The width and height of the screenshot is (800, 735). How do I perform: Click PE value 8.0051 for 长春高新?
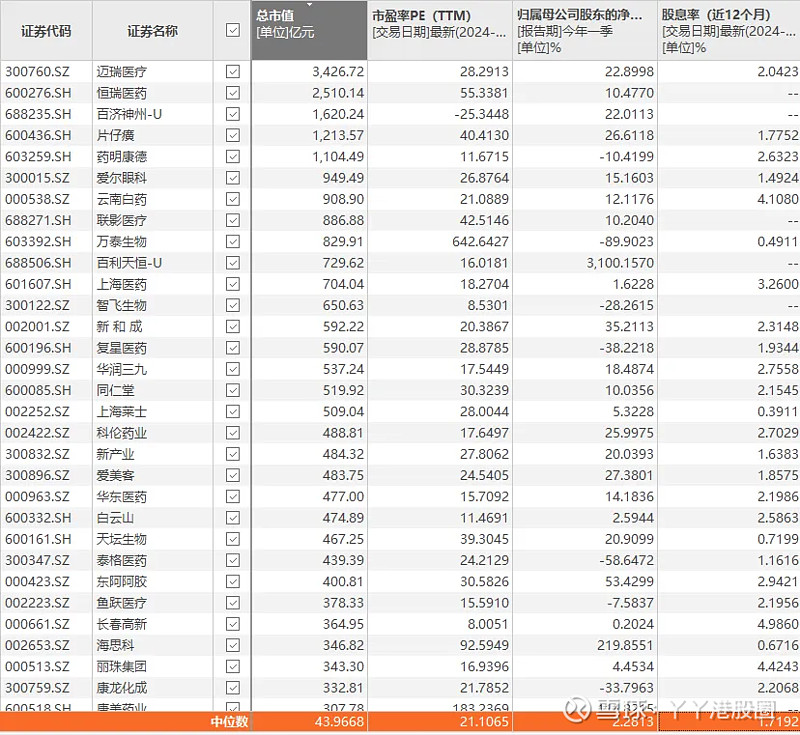[487, 624]
